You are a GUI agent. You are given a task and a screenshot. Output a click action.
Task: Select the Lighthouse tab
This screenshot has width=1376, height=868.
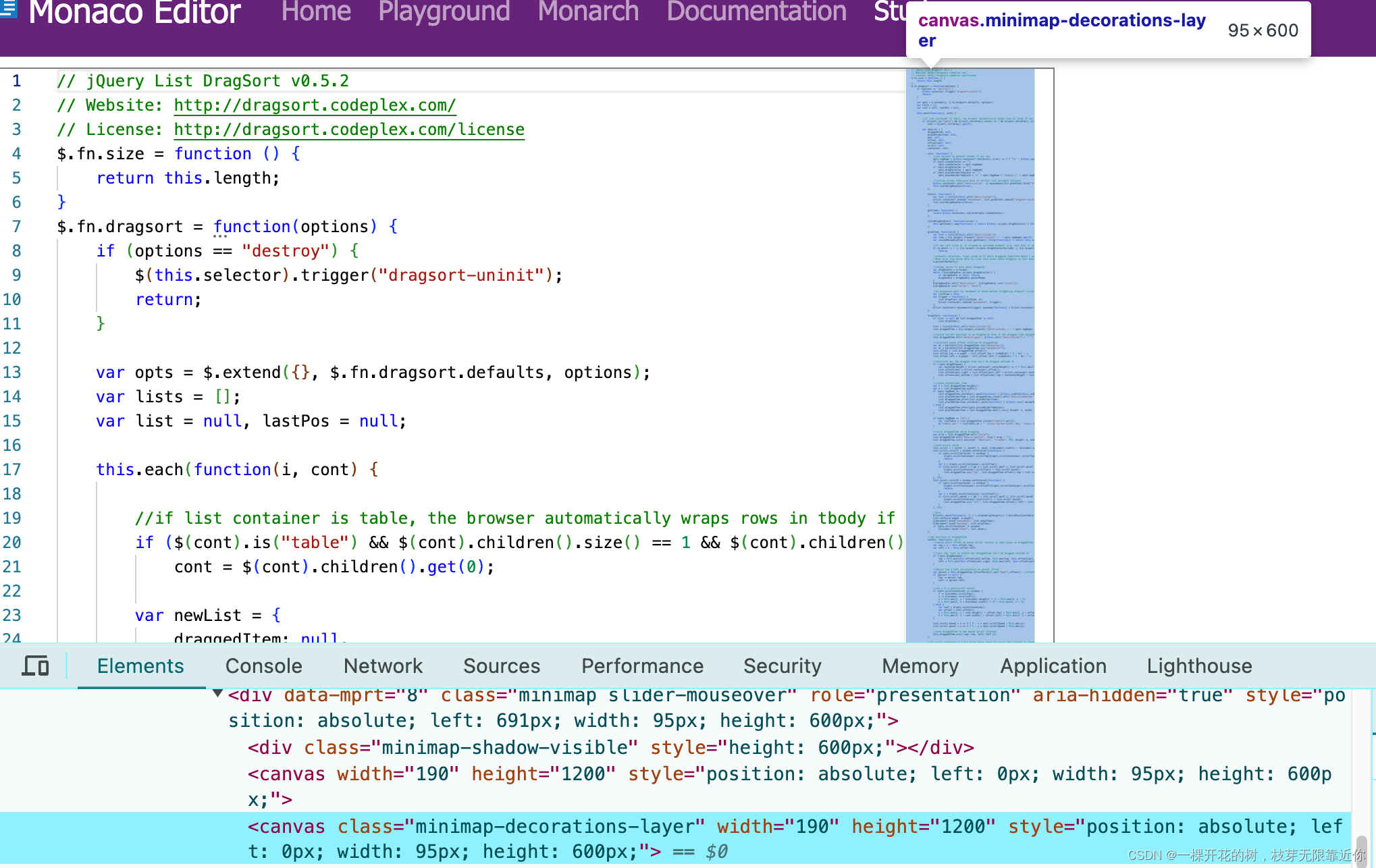click(1199, 666)
